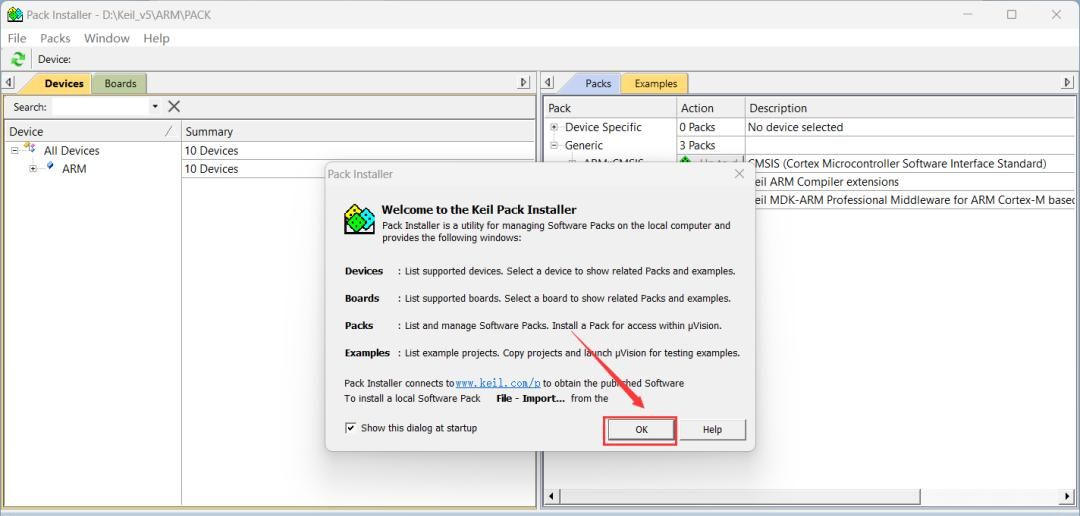Switch to the Examples tab

tap(655, 83)
